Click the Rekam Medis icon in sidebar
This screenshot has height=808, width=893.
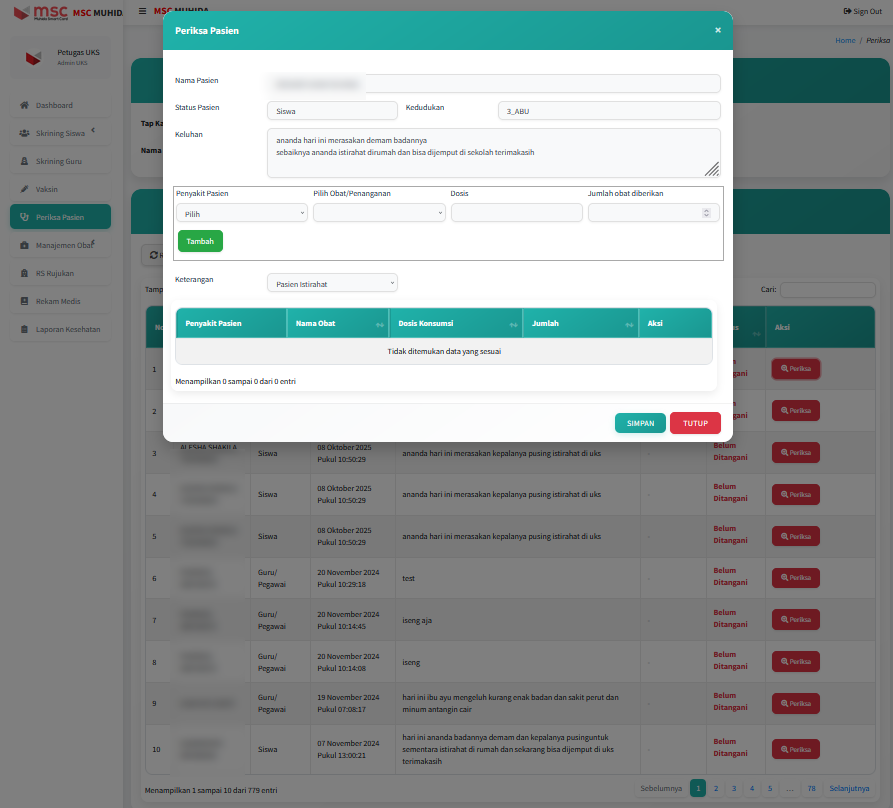pos(24,301)
